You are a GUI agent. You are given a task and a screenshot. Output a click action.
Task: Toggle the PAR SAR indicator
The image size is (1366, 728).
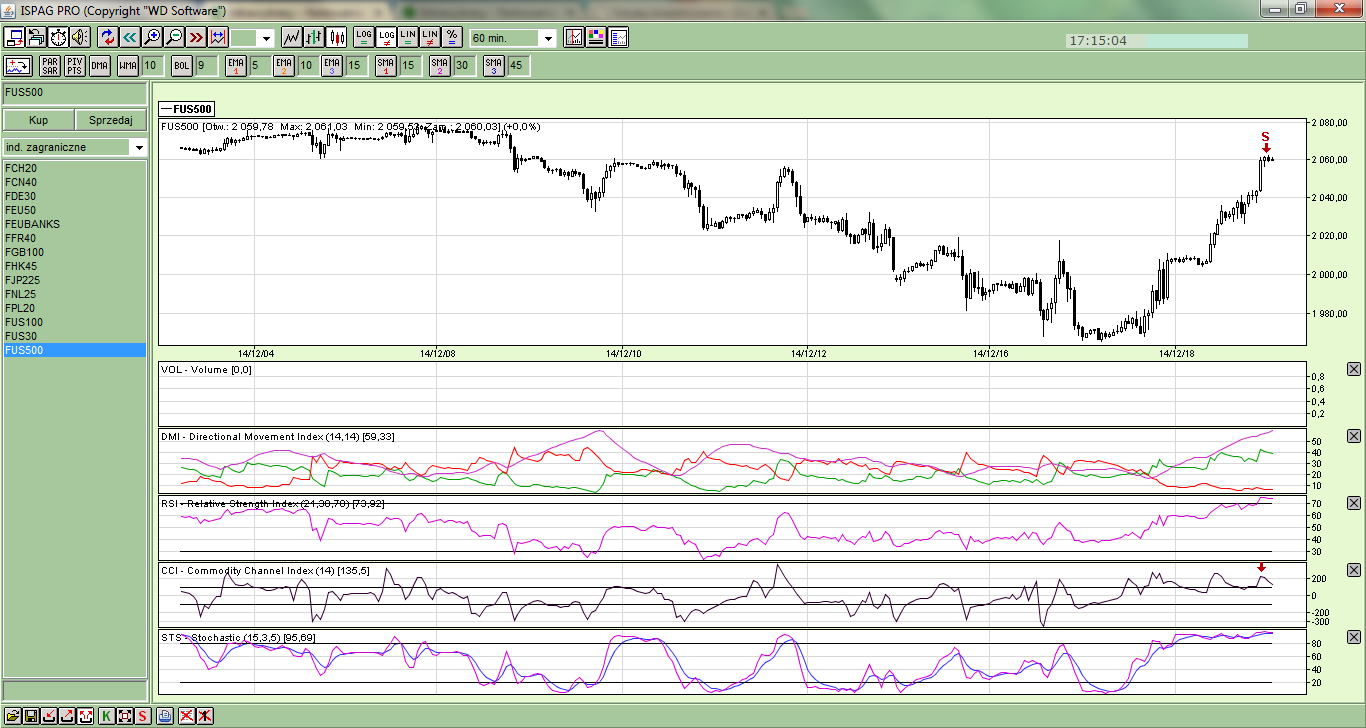tap(49, 66)
